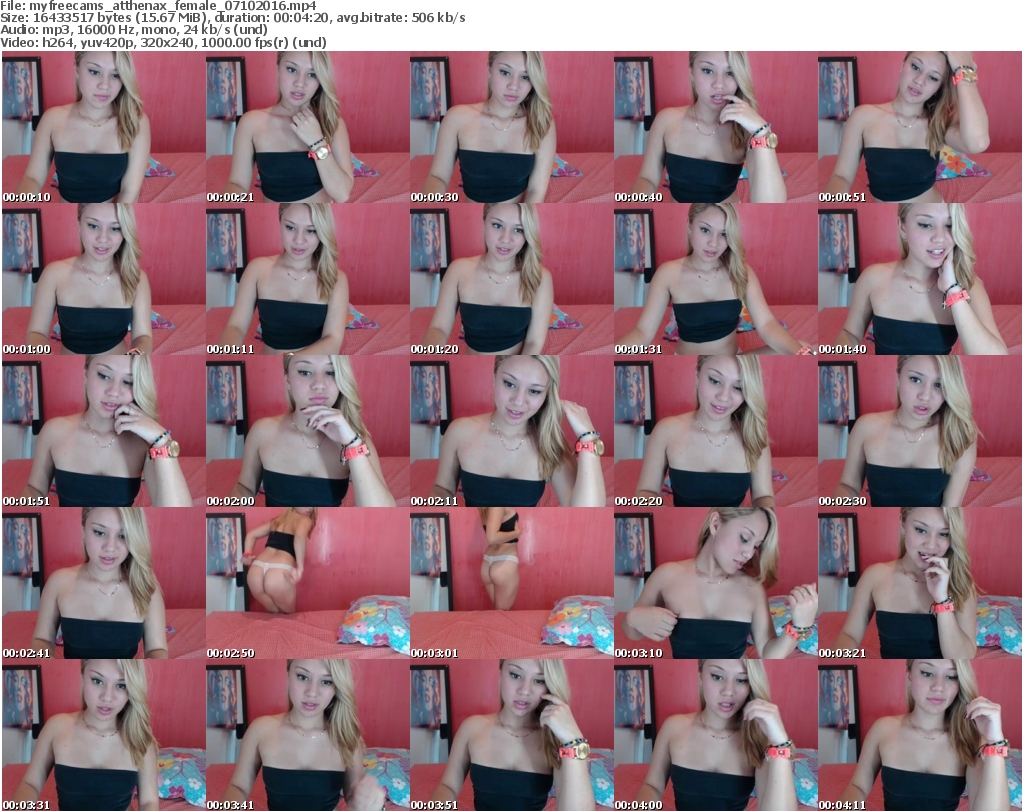Select the thumbnail stamped 00:02:30
Screen dimensions: 1024x811
(x=920, y=431)
